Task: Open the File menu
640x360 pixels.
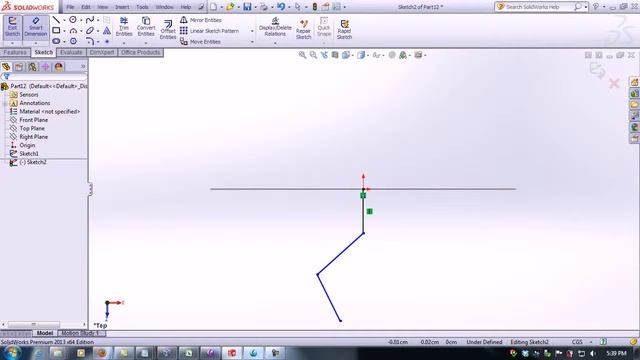Action: [70, 7]
